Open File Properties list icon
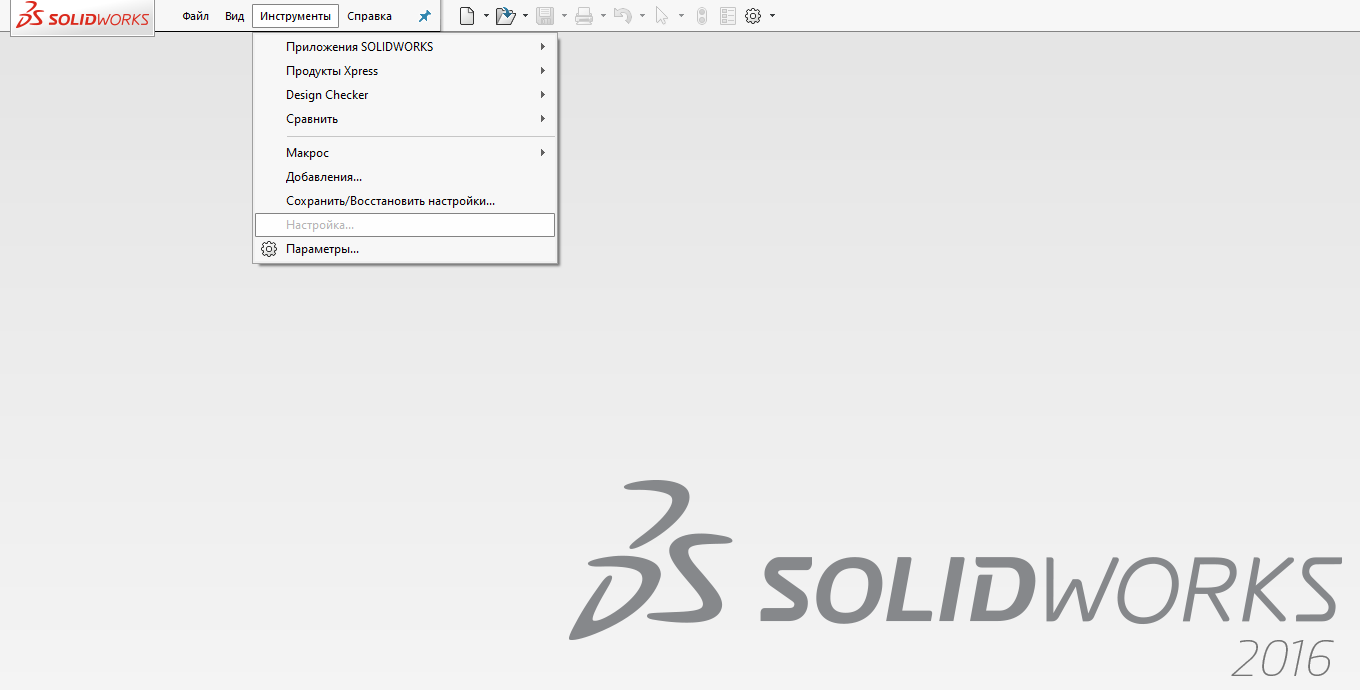Viewport: 1360px width, 690px height. coord(728,16)
